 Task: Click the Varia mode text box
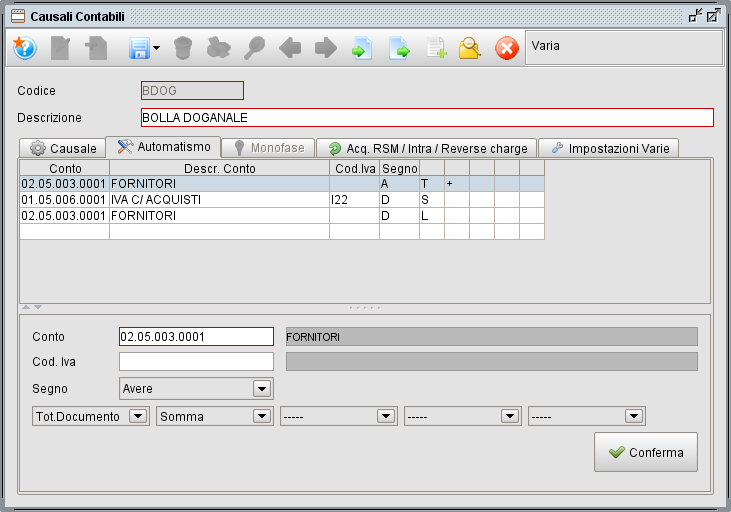(624, 48)
